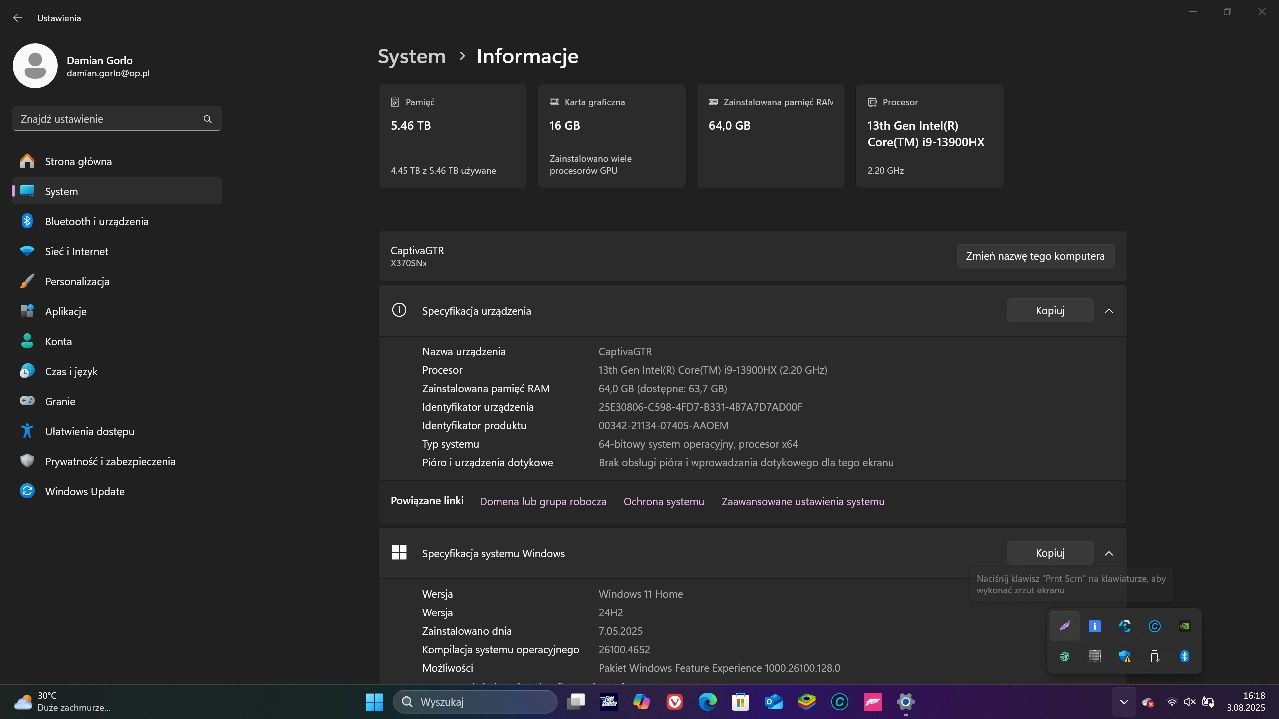Open the Forza Horizon taskbar icon
This screenshot has width=1279, height=719.
point(872,702)
